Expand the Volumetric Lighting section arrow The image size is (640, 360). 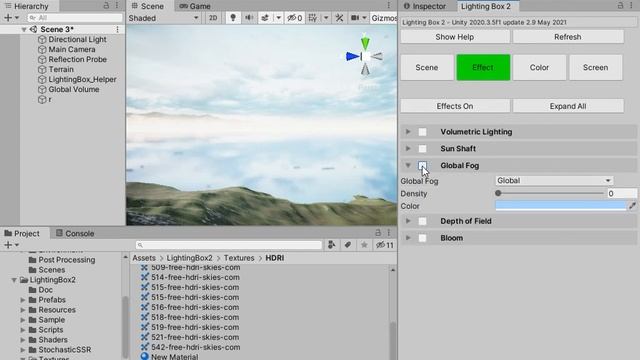click(x=408, y=132)
